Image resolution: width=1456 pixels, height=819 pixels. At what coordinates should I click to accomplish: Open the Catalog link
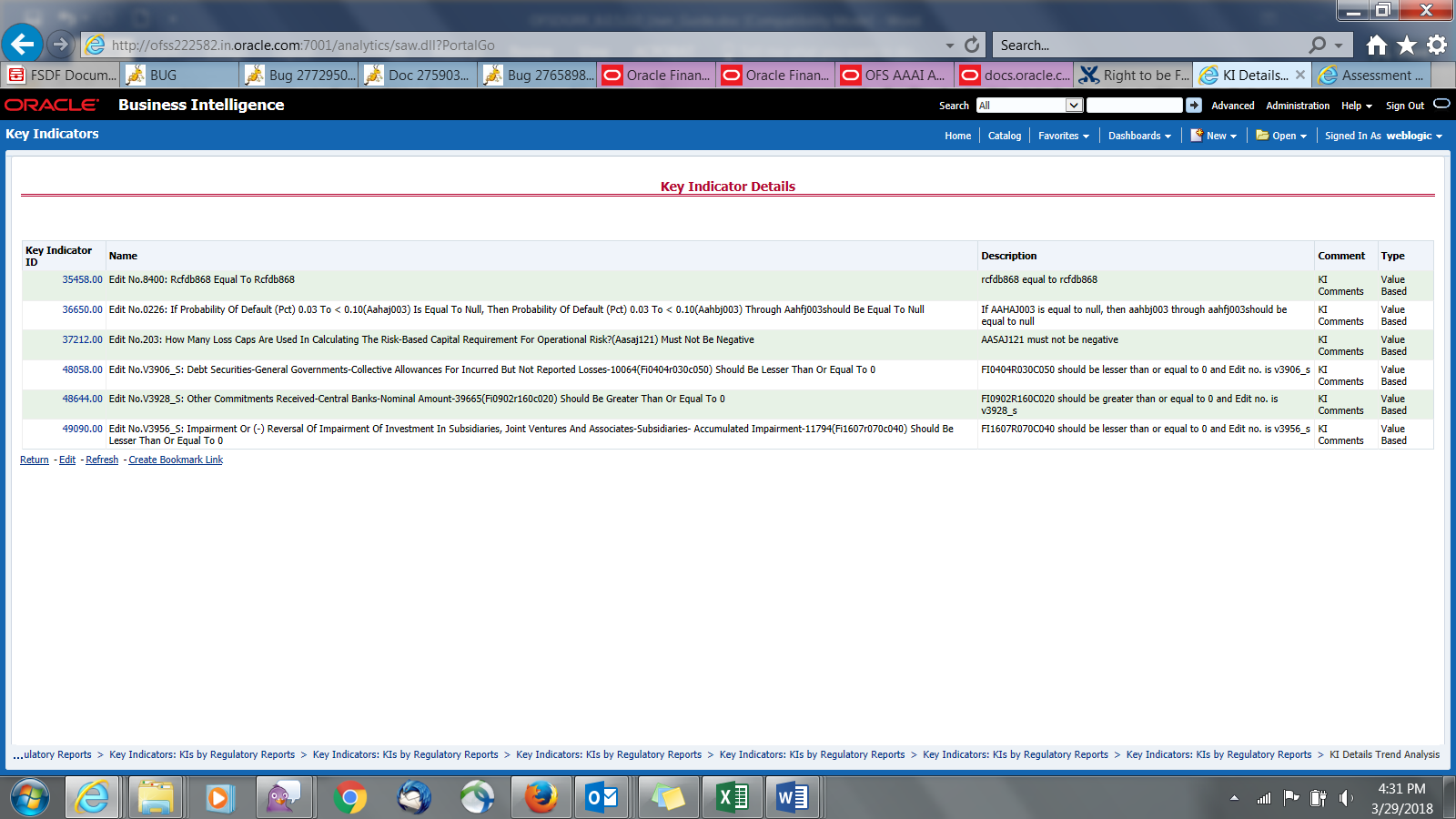point(1005,136)
